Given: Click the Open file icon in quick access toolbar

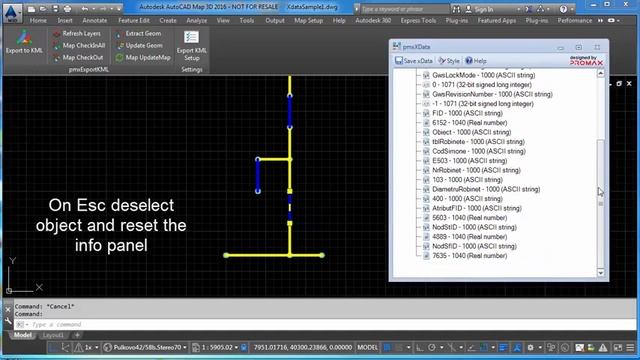Looking at the screenshot, I should [x=43, y=9].
